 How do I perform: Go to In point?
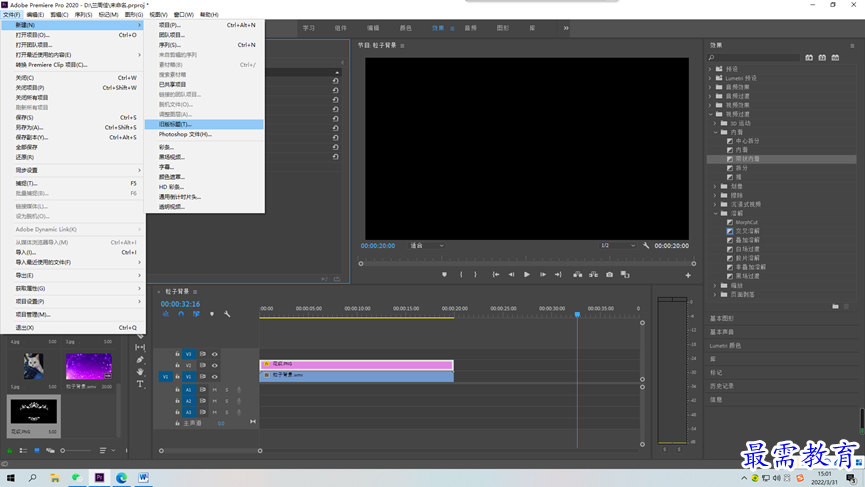(496, 275)
